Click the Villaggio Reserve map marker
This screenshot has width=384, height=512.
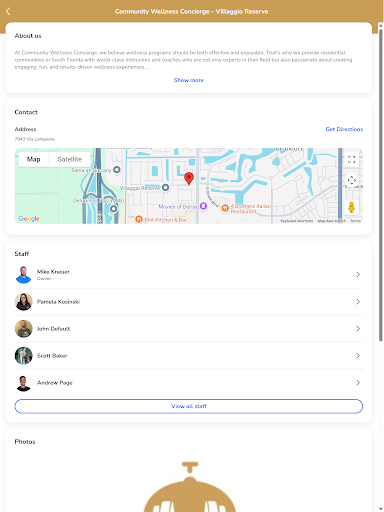tap(165, 188)
